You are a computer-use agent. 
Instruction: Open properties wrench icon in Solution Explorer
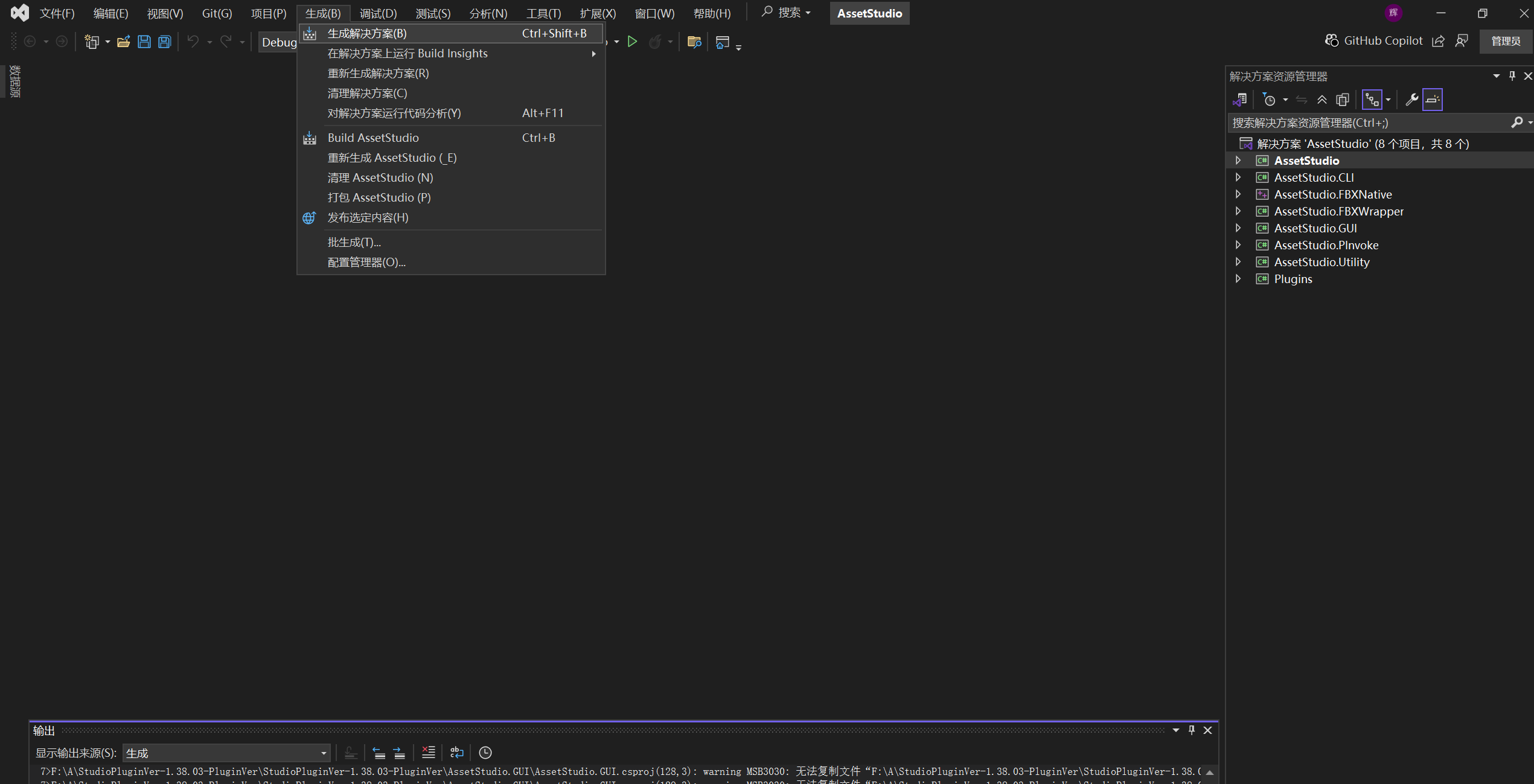pyautogui.click(x=1411, y=100)
